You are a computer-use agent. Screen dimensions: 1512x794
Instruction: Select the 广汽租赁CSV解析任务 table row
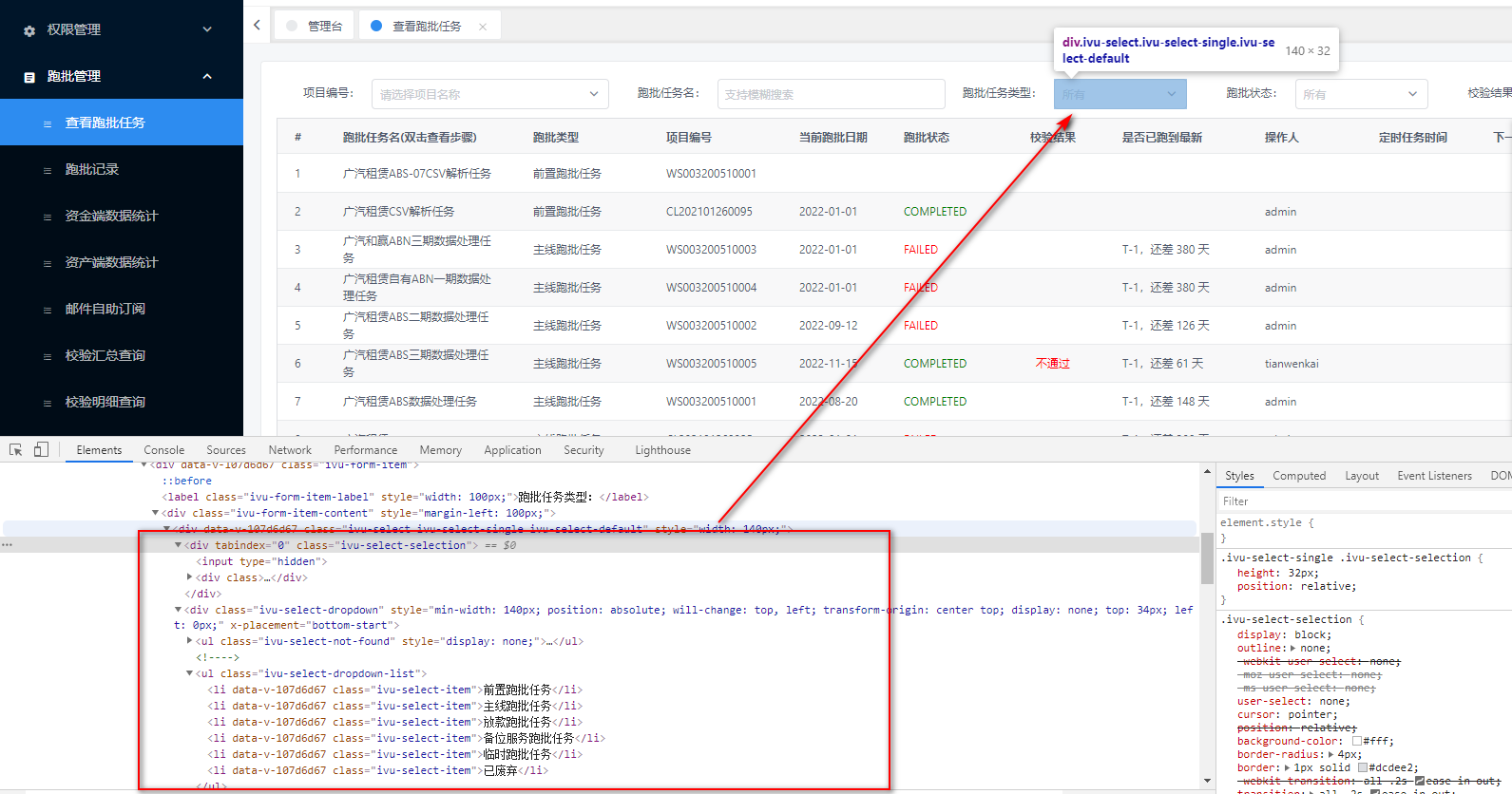click(894, 212)
